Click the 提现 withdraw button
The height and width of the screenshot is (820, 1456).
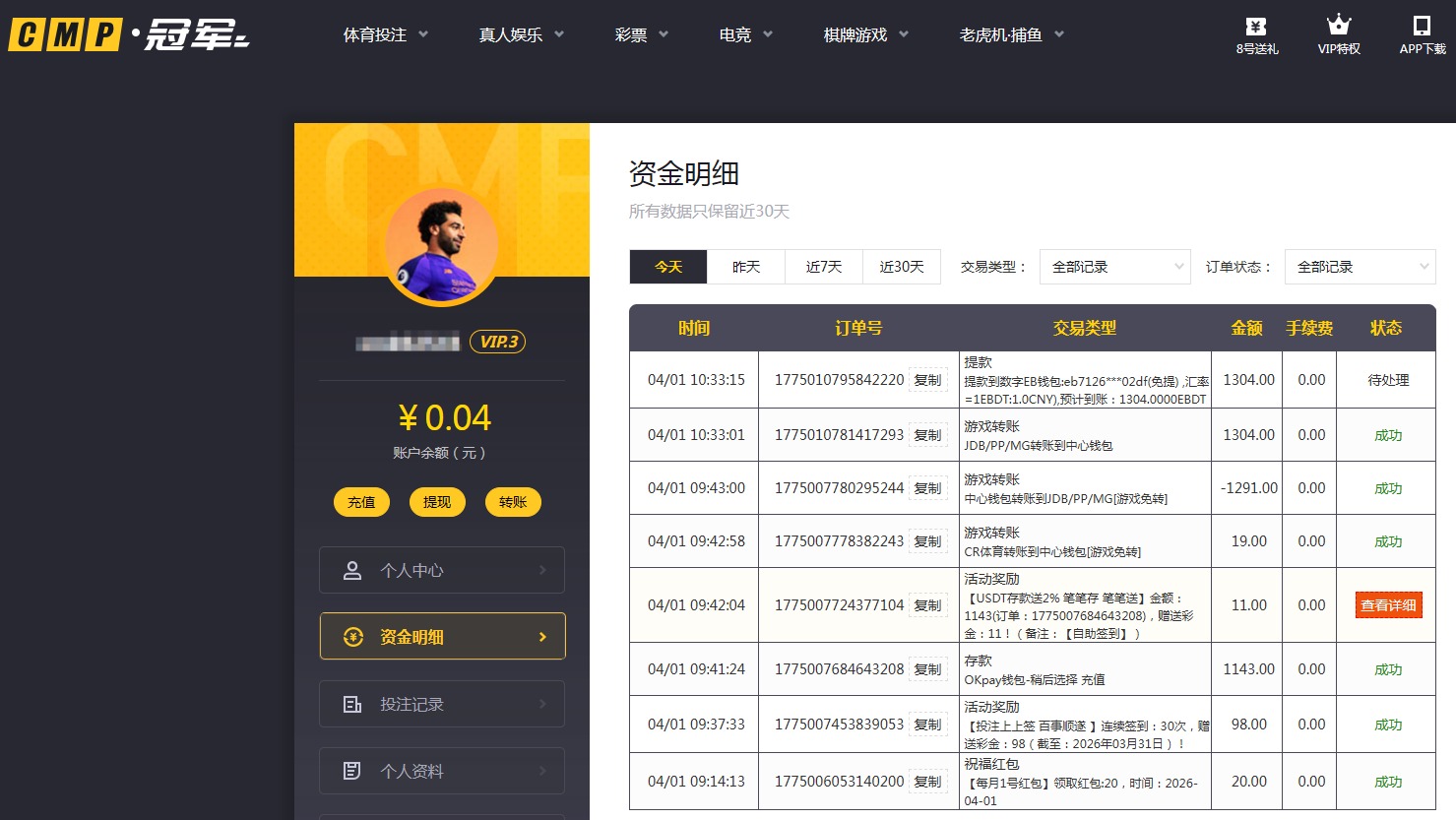coord(437,501)
